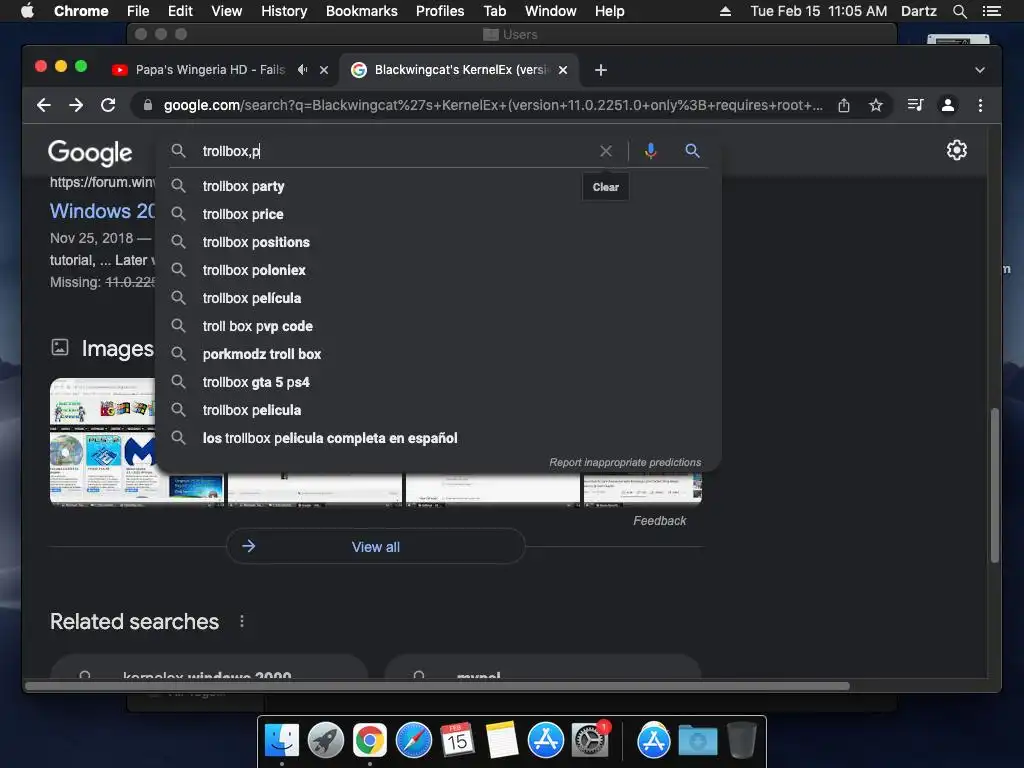Open the Chrome three-dot menu
Screen dimensions: 1024x768
tap(980, 105)
